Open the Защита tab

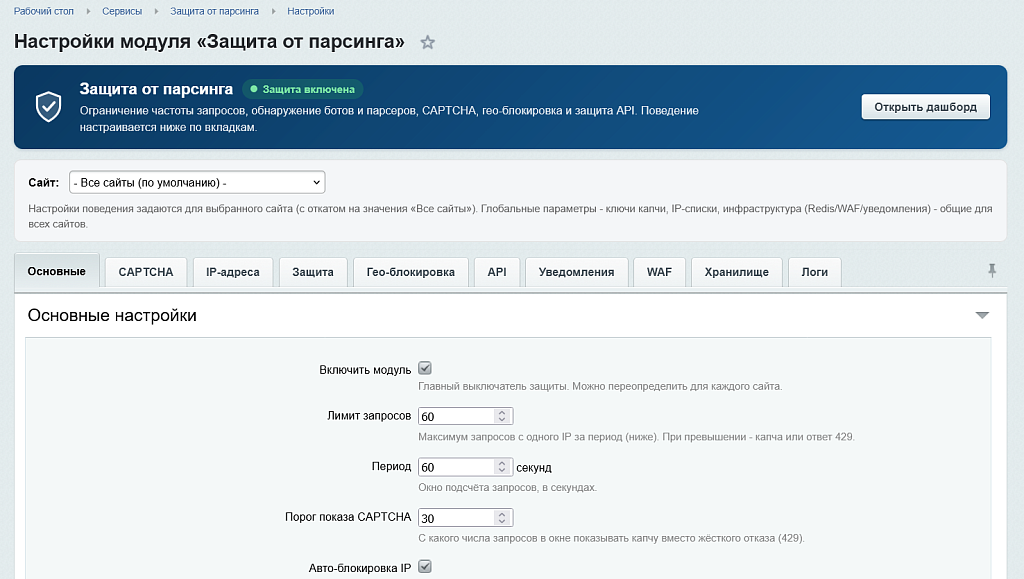(313, 272)
